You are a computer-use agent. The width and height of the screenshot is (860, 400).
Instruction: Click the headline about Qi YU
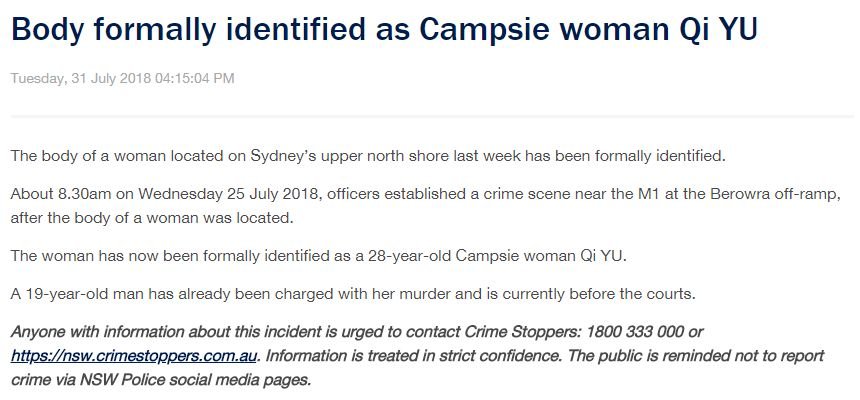click(384, 29)
